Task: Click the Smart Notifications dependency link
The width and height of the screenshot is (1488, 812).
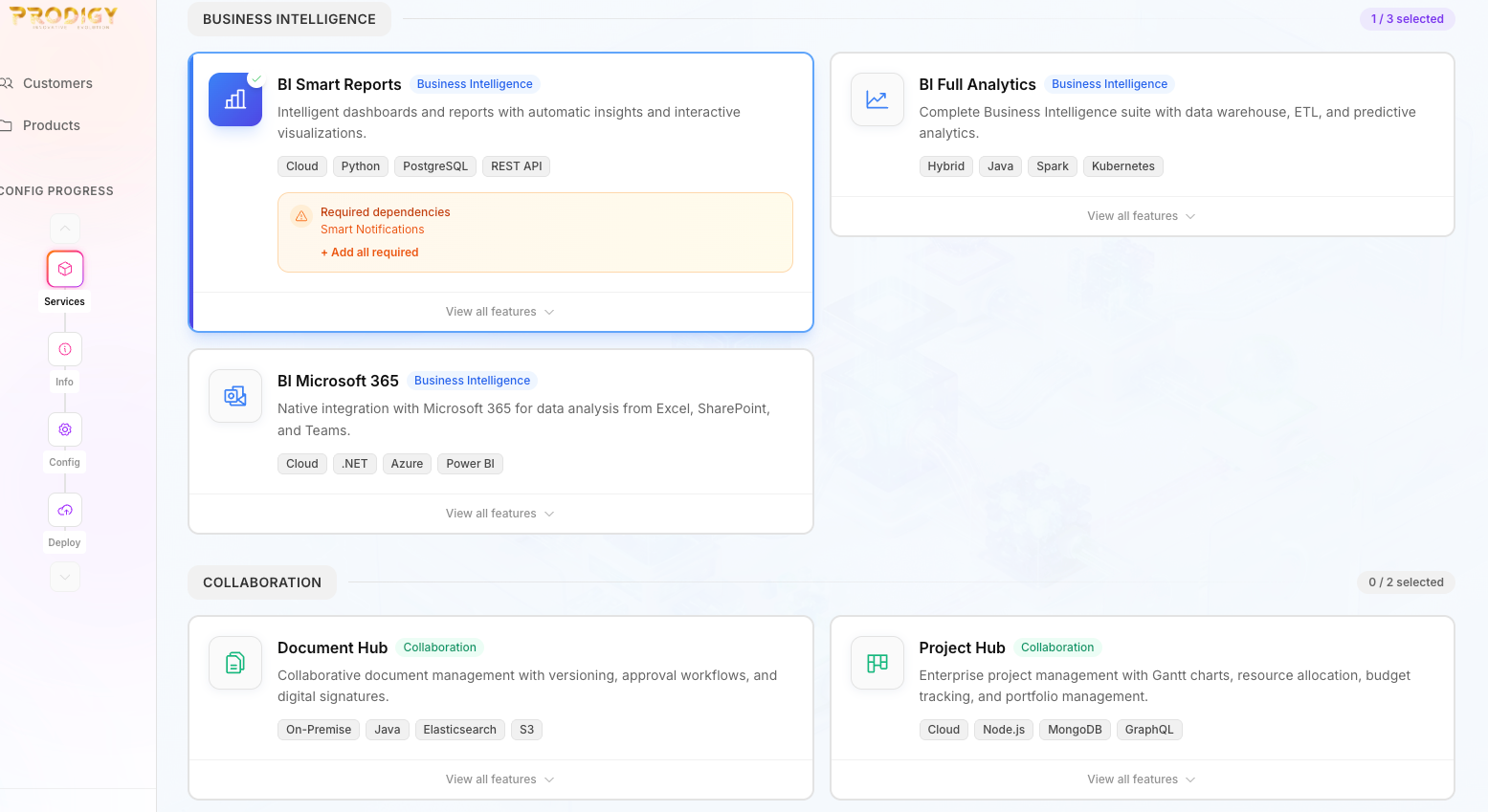Action: point(372,230)
